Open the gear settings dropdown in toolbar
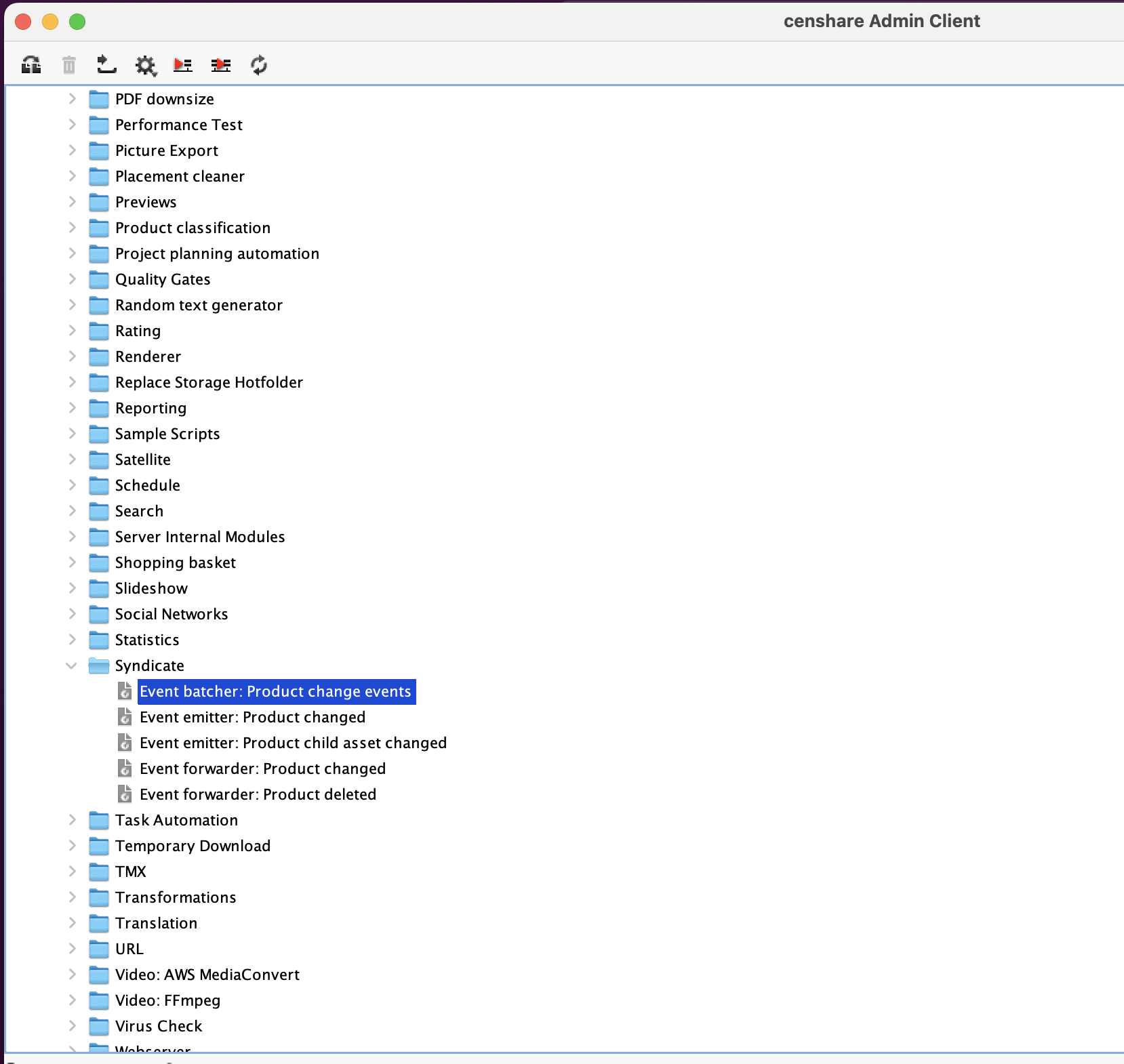The height and width of the screenshot is (1064, 1124). (x=145, y=66)
